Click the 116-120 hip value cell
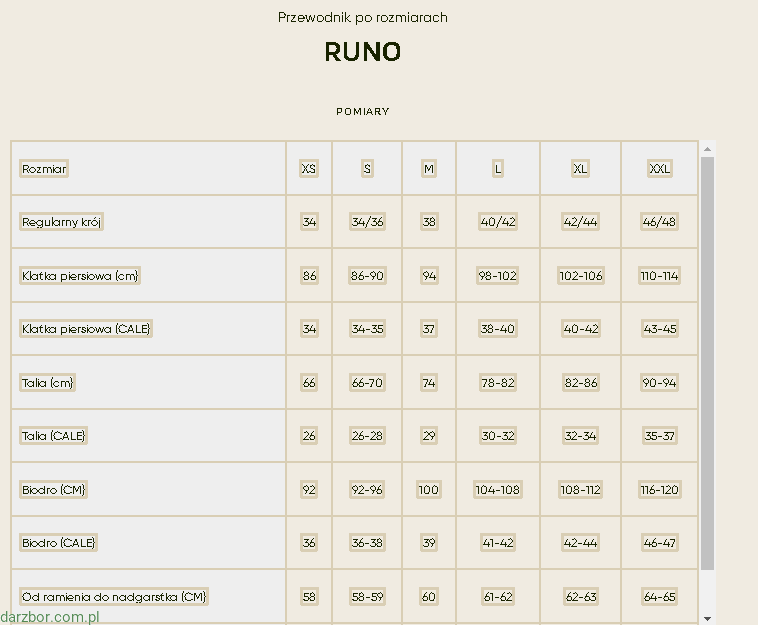 [x=659, y=490]
